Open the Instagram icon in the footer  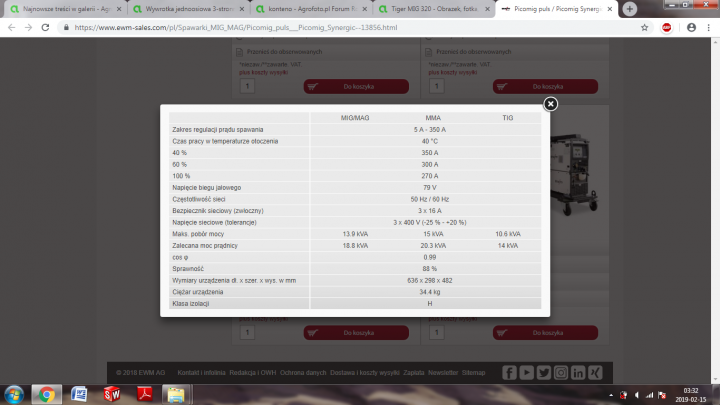coord(560,372)
